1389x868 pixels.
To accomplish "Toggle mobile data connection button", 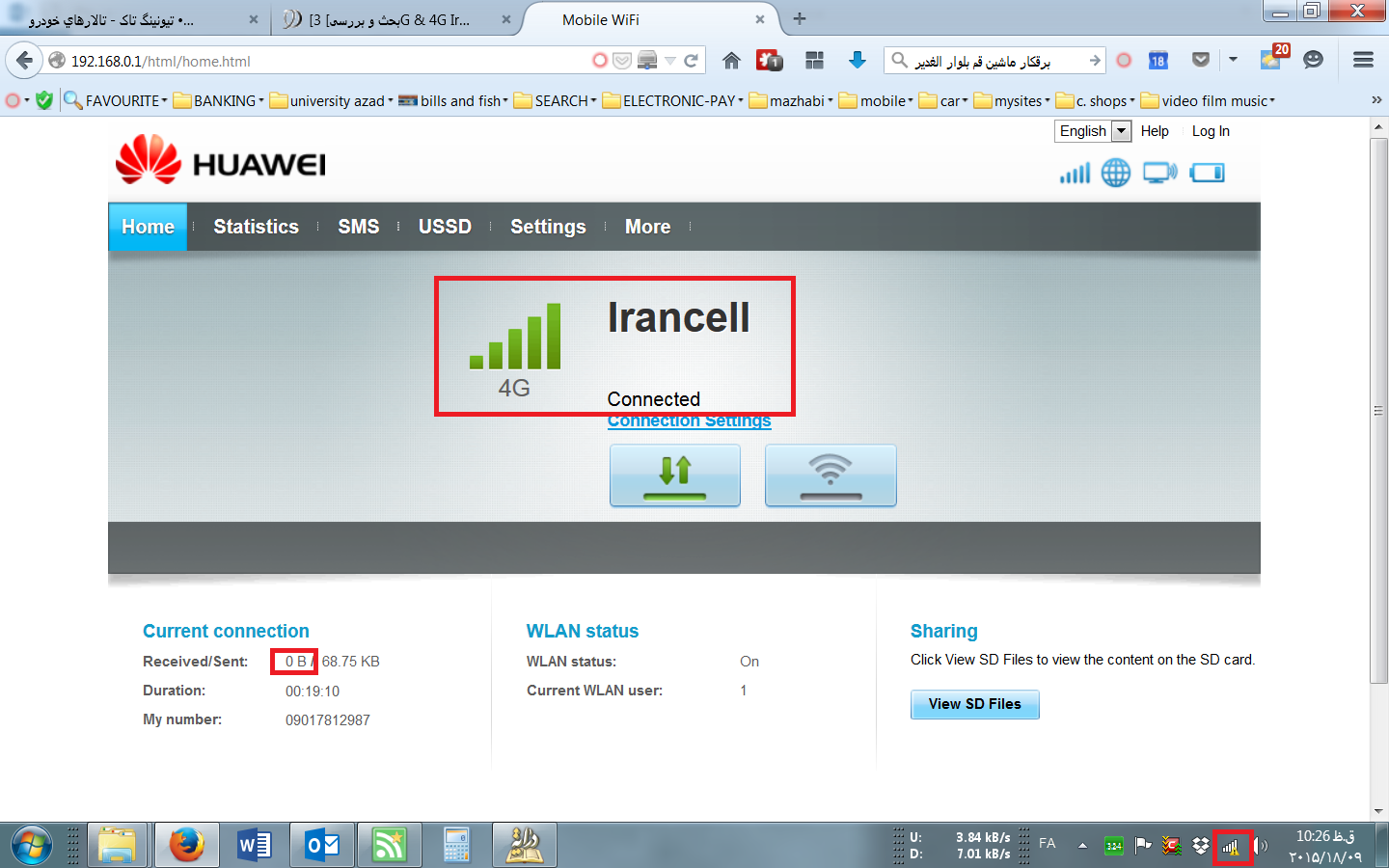I will (x=675, y=475).
